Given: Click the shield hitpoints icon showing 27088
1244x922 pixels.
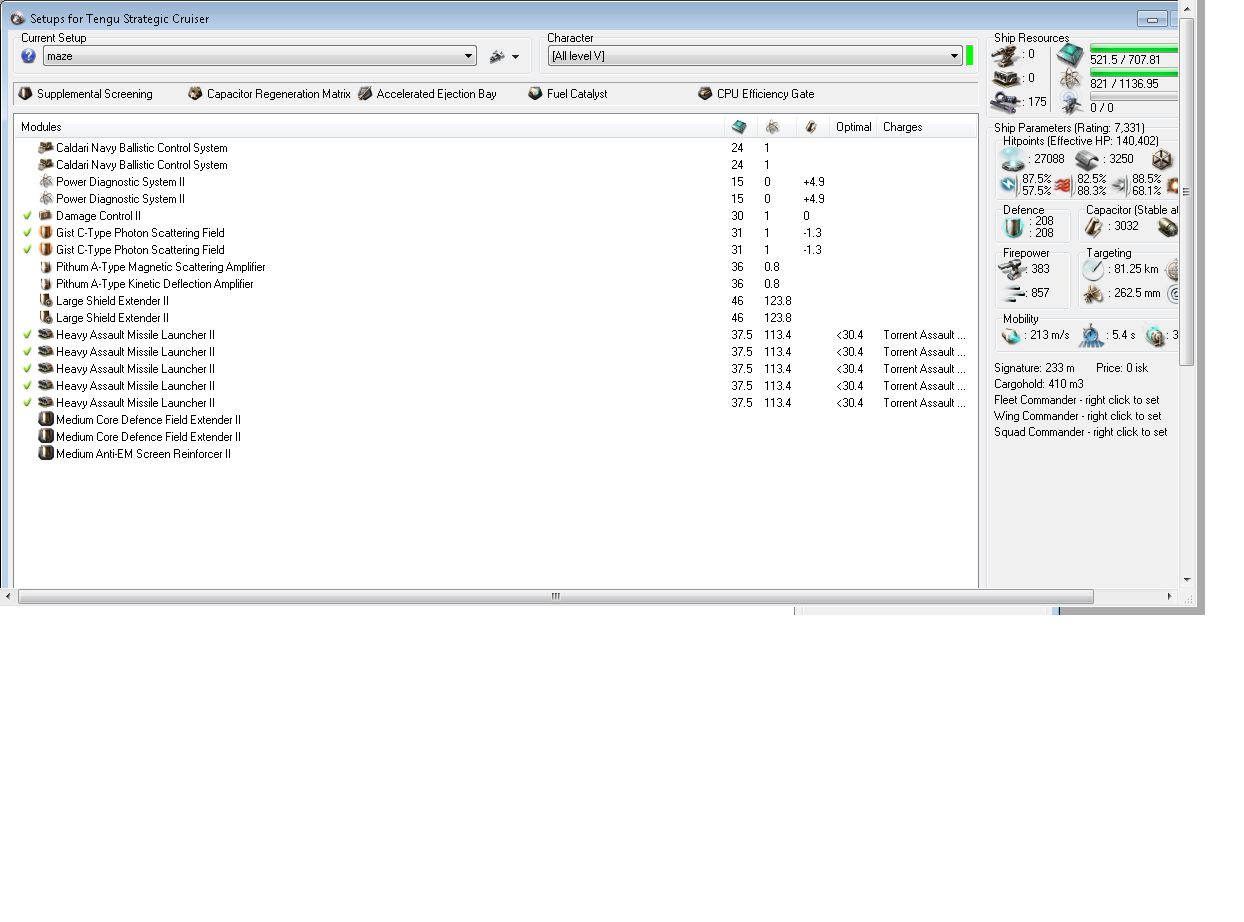Looking at the screenshot, I should (1013, 159).
